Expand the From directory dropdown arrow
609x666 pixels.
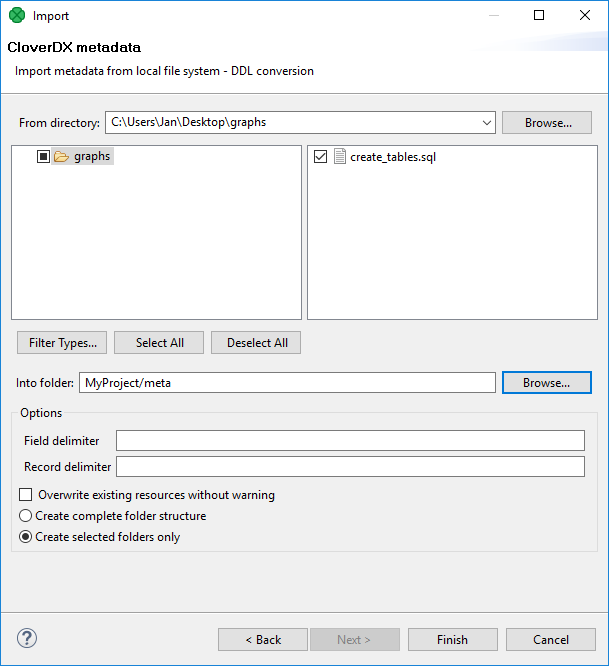click(x=487, y=123)
